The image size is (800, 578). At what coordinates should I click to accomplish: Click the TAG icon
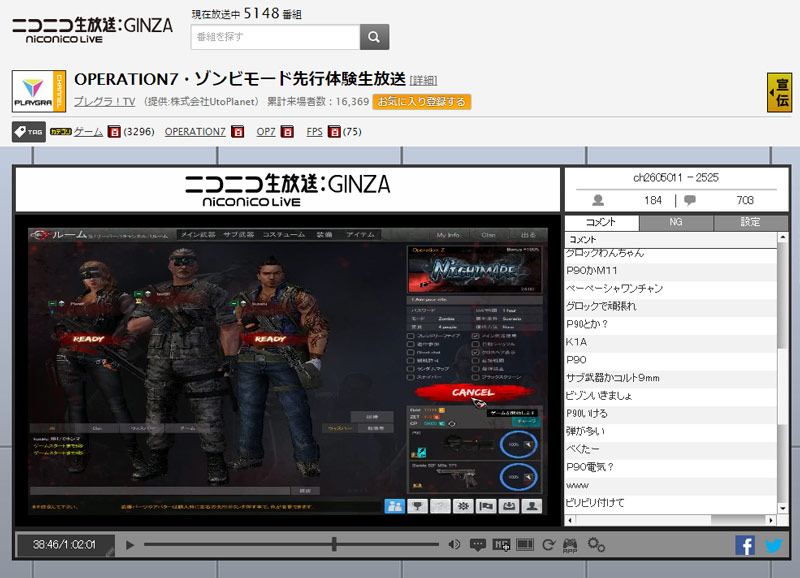[29, 132]
